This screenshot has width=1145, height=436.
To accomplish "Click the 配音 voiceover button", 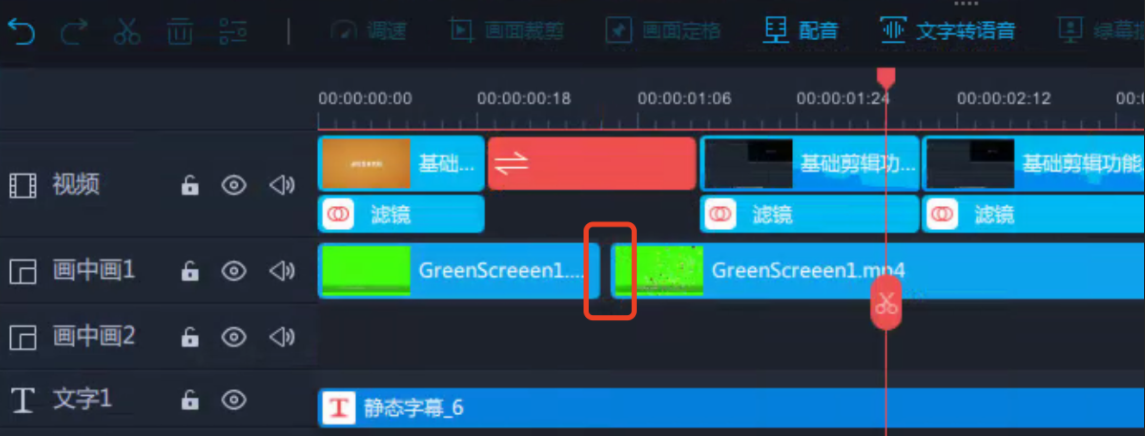I will tap(801, 31).
